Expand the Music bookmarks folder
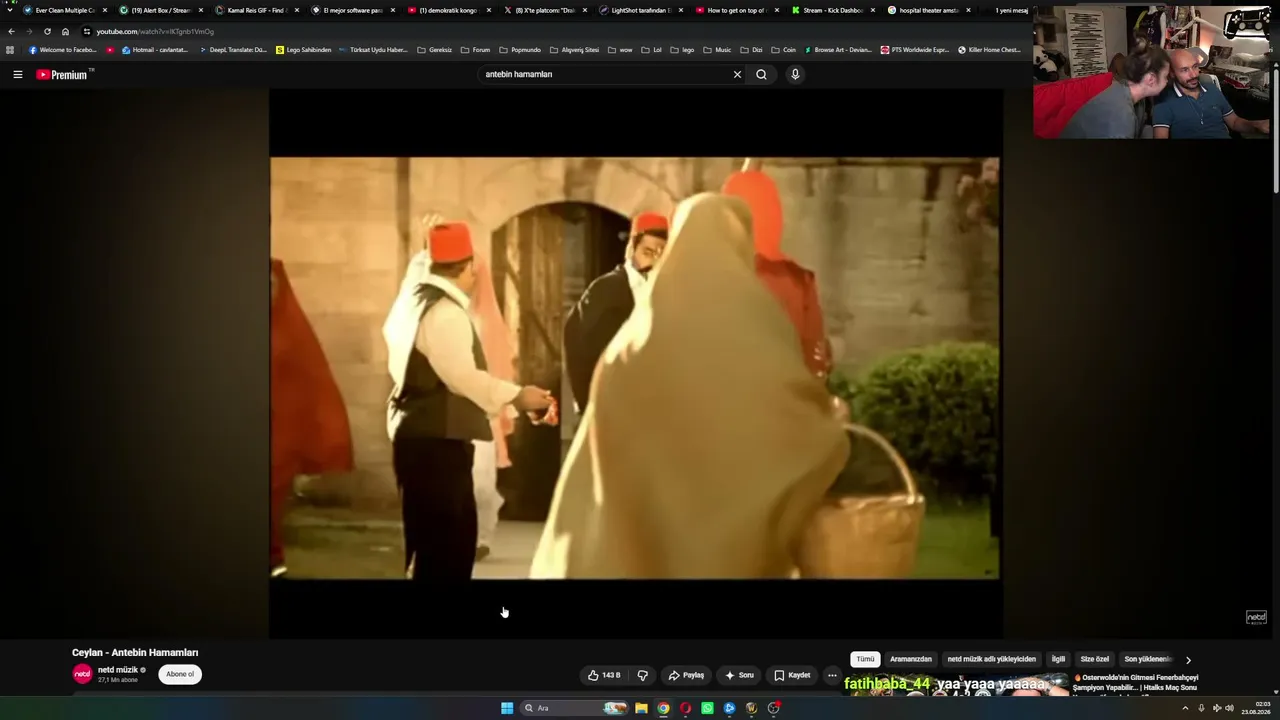1280x720 pixels. coord(717,50)
